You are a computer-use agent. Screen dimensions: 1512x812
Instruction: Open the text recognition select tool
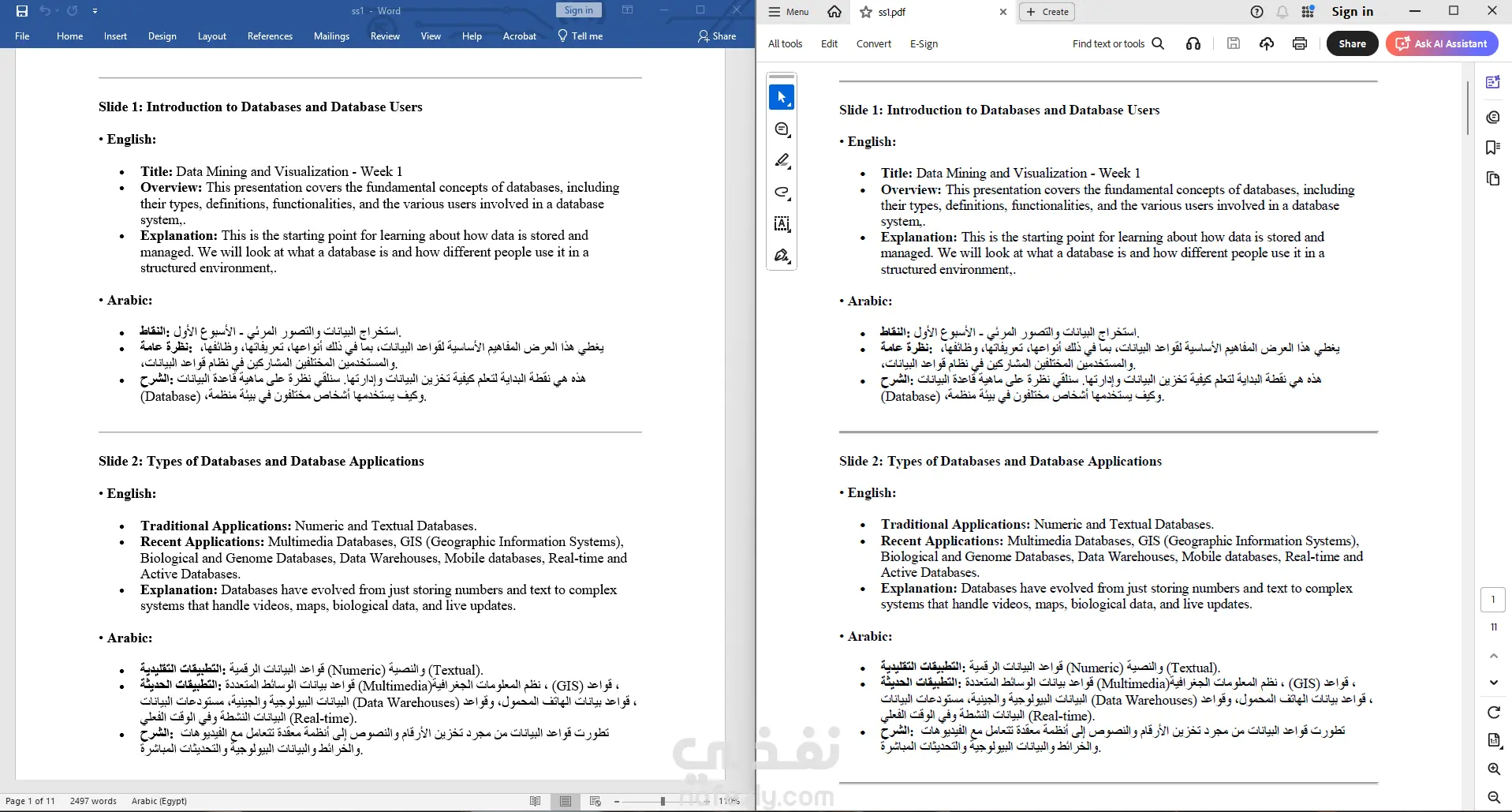click(x=782, y=224)
